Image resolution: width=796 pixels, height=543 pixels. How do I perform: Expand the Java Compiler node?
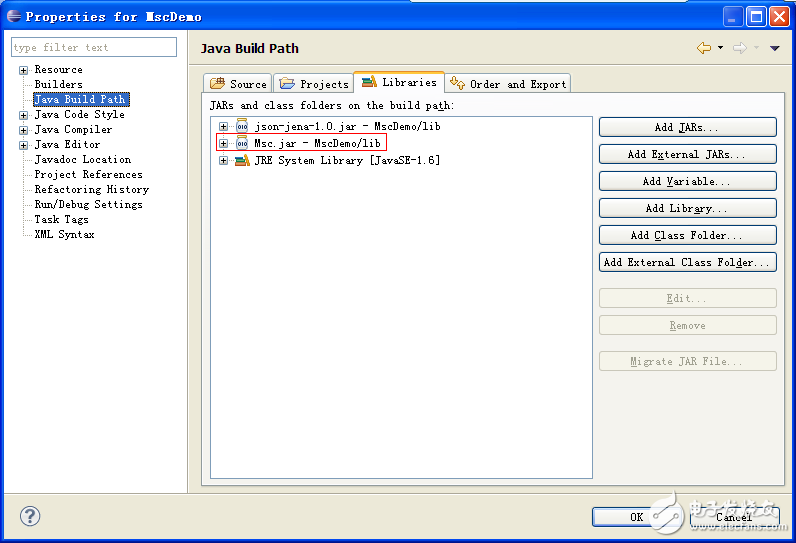[x=23, y=130]
